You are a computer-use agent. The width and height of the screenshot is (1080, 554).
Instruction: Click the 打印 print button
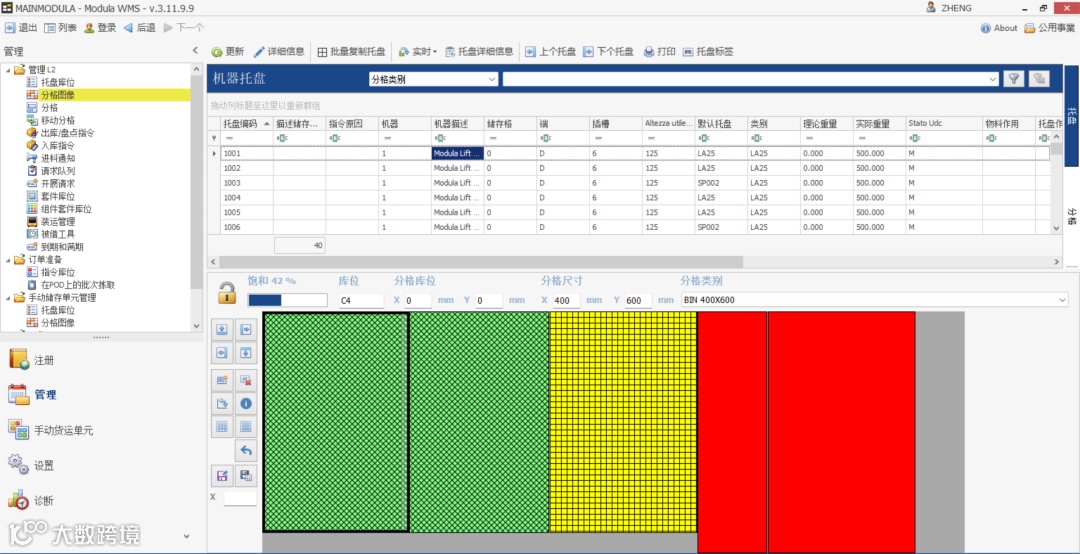pyautogui.click(x=660, y=52)
